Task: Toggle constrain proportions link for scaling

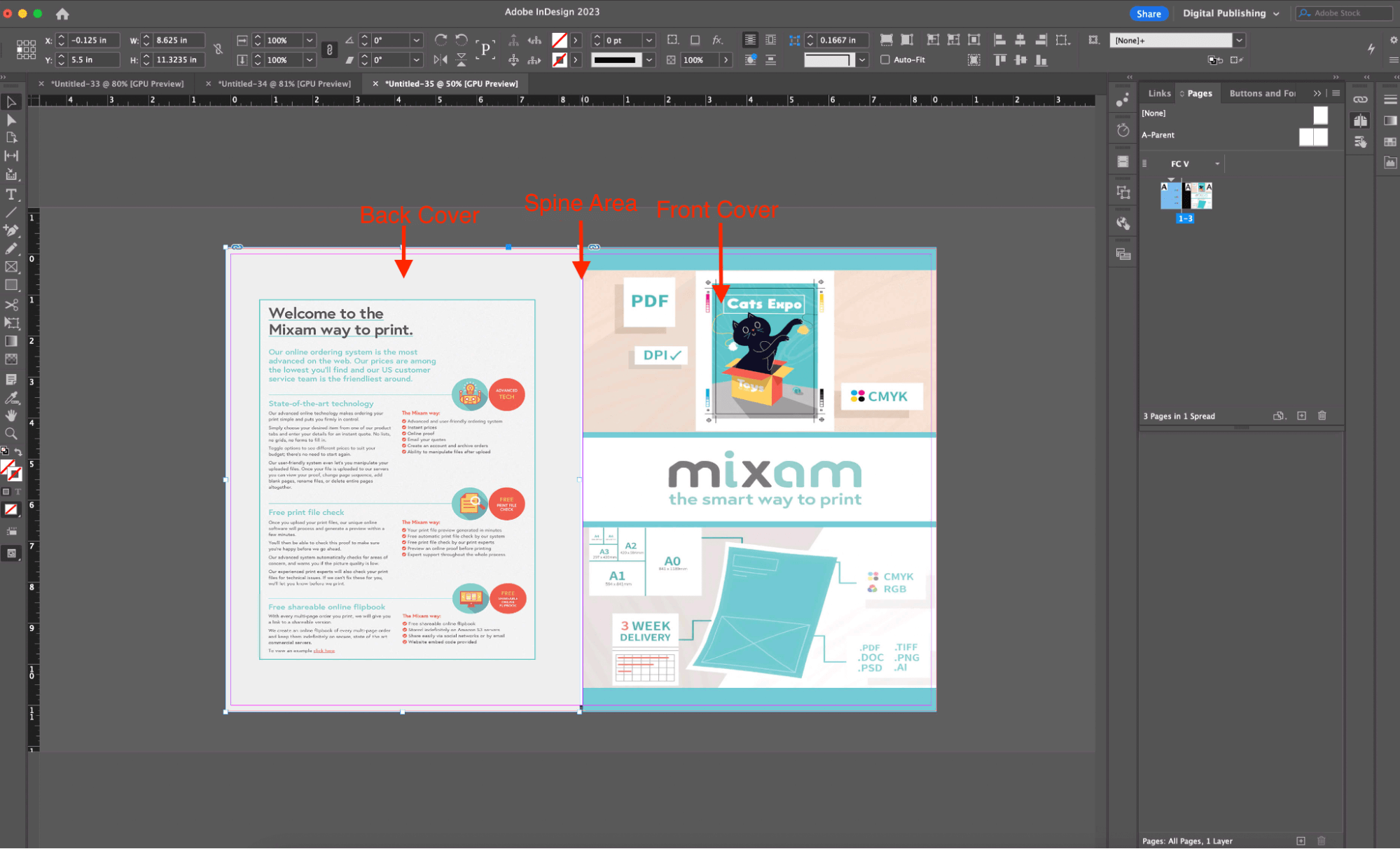Action: click(329, 50)
